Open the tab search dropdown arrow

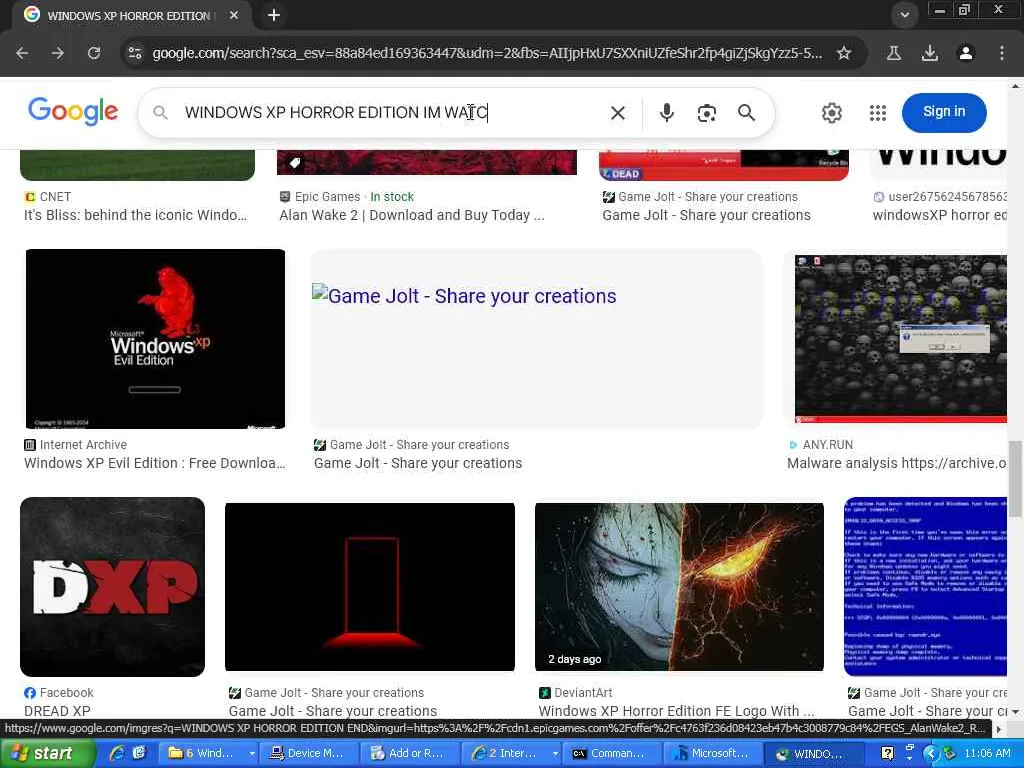[x=904, y=15]
